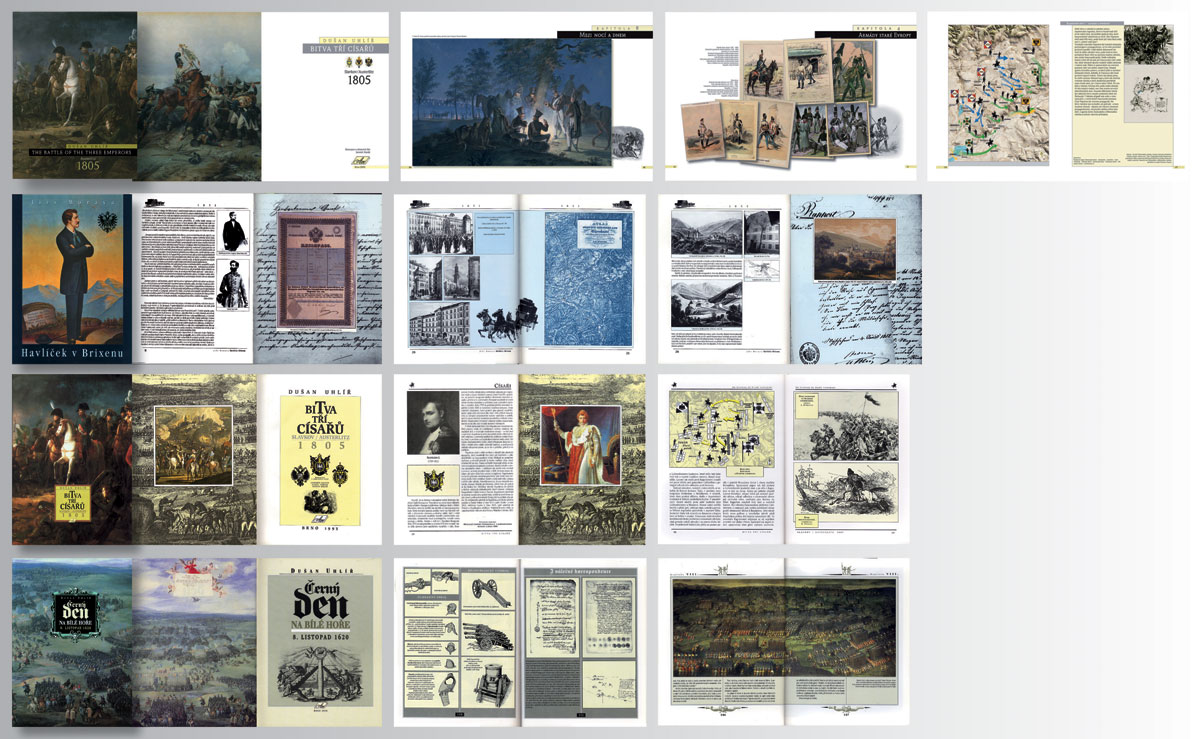This screenshot has height=739, width=1200.
Task: Open the spread with yellow battle map and cavalry engravings
Action: pyautogui.click(x=784, y=460)
